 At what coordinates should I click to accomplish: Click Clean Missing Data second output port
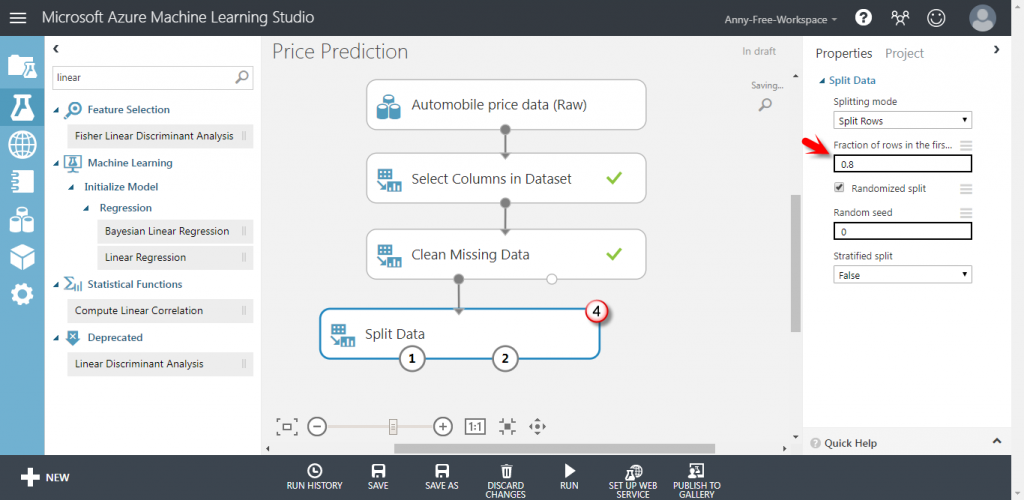tap(552, 279)
